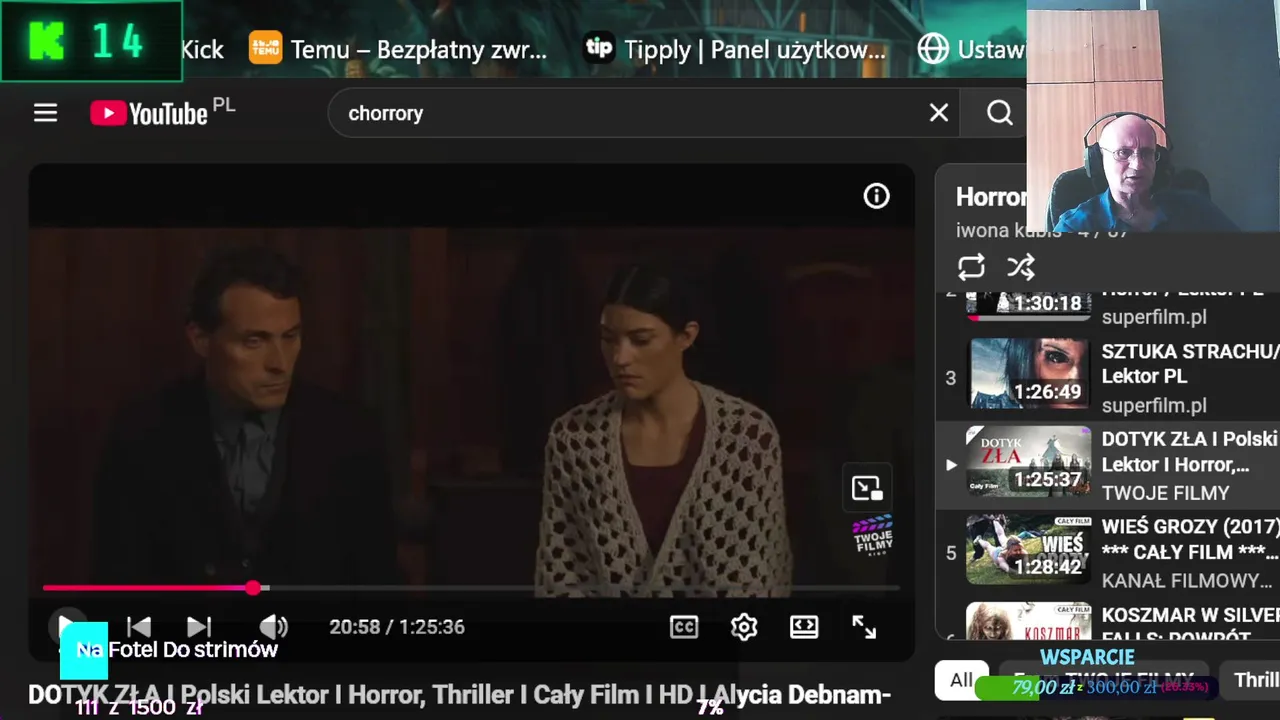Image resolution: width=1280 pixels, height=720 pixels.
Task: Open the YouTube guide hamburger menu
Action: tap(45, 113)
